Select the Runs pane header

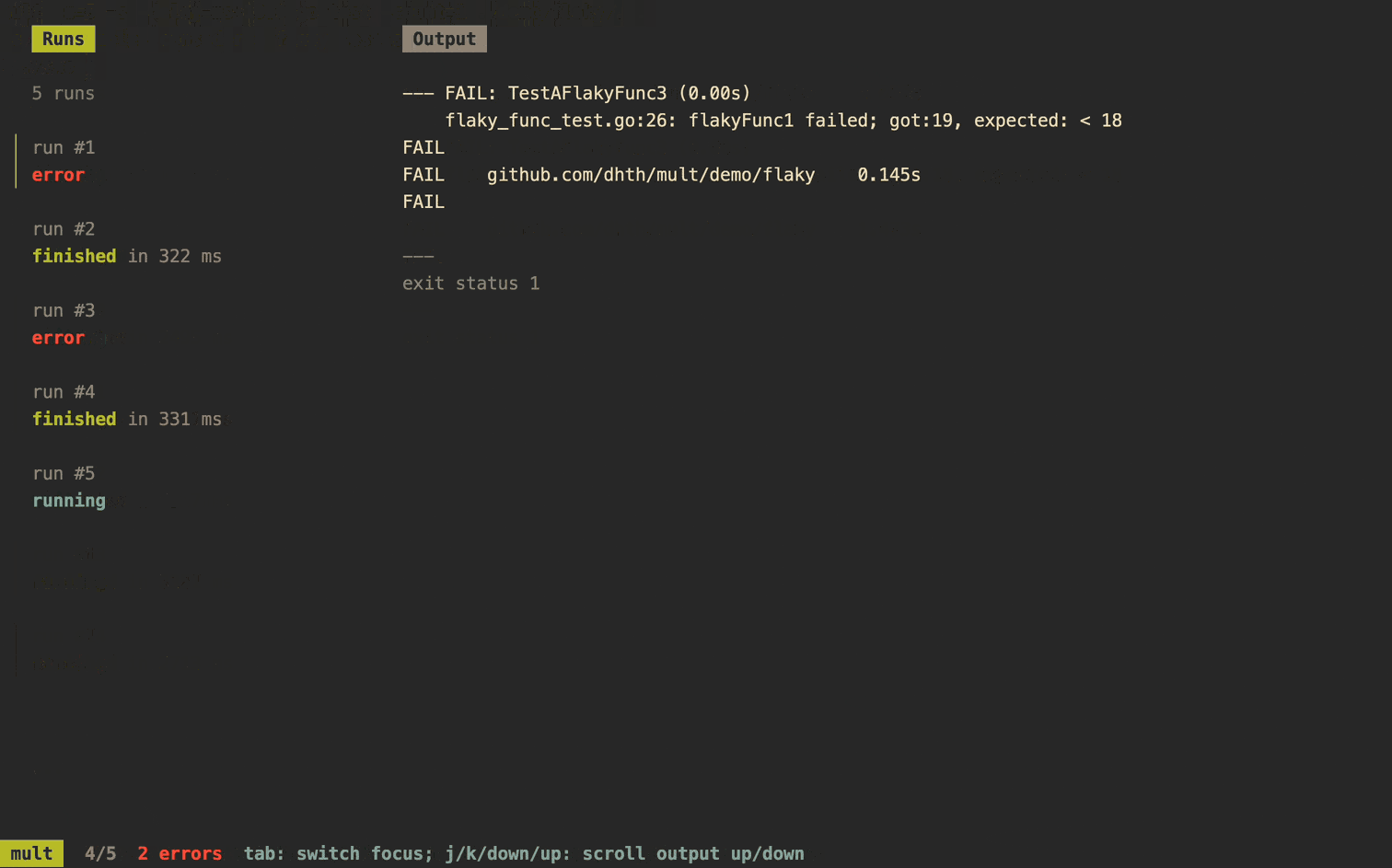(x=63, y=39)
